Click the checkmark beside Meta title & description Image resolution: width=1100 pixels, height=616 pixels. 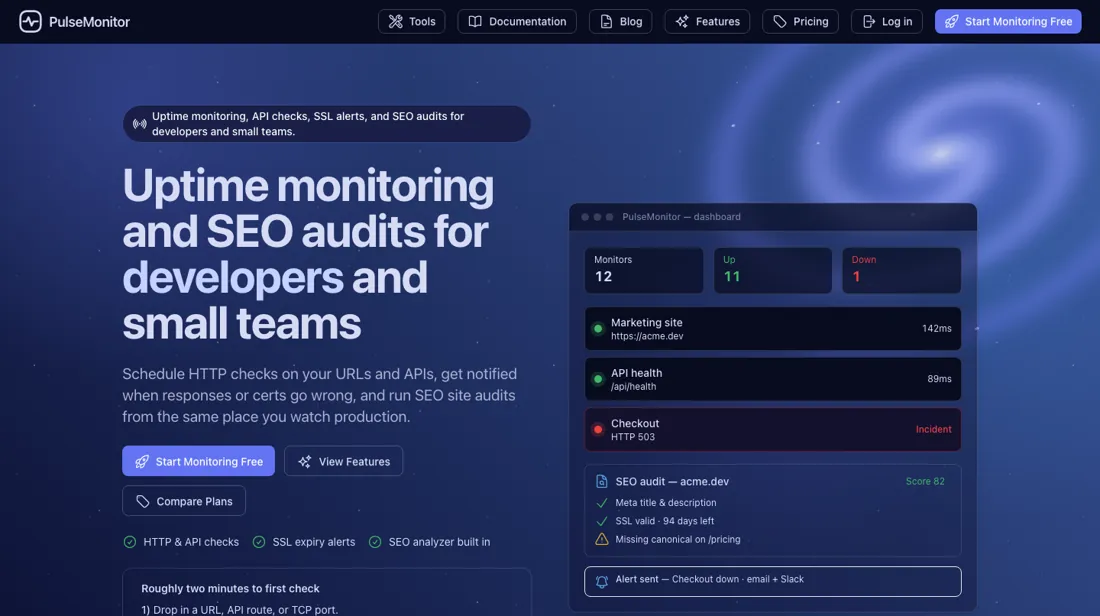click(x=601, y=503)
